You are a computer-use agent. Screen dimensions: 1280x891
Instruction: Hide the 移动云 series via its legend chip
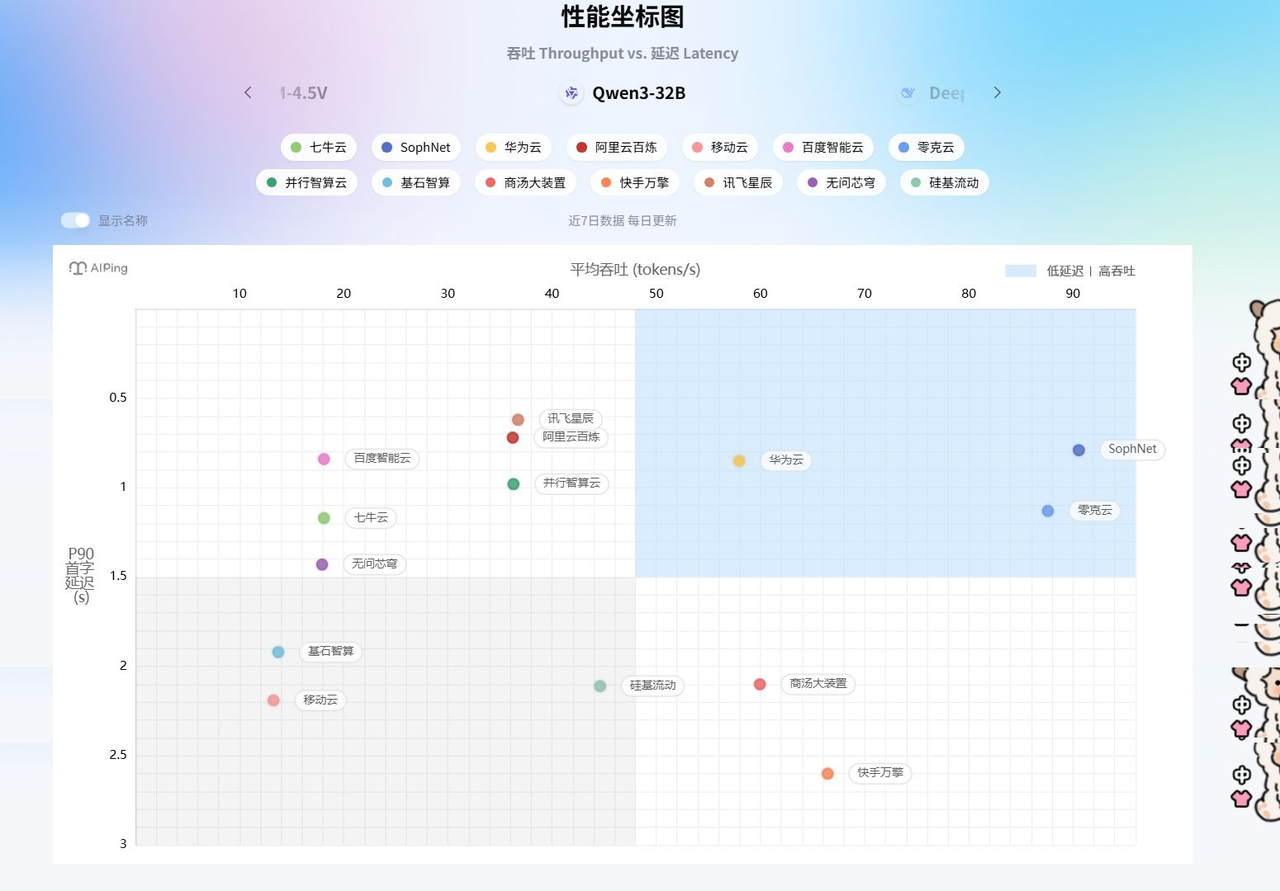[719, 147]
